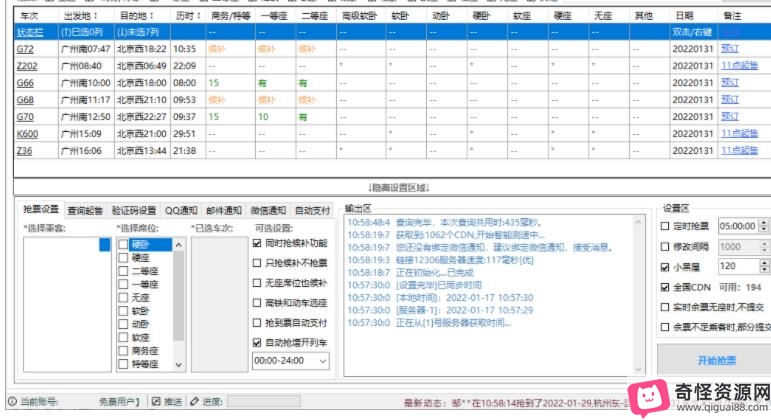Click the 修改间隔 value field 1000
Viewport: 771px width, 420px height.
(x=739, y=246)
